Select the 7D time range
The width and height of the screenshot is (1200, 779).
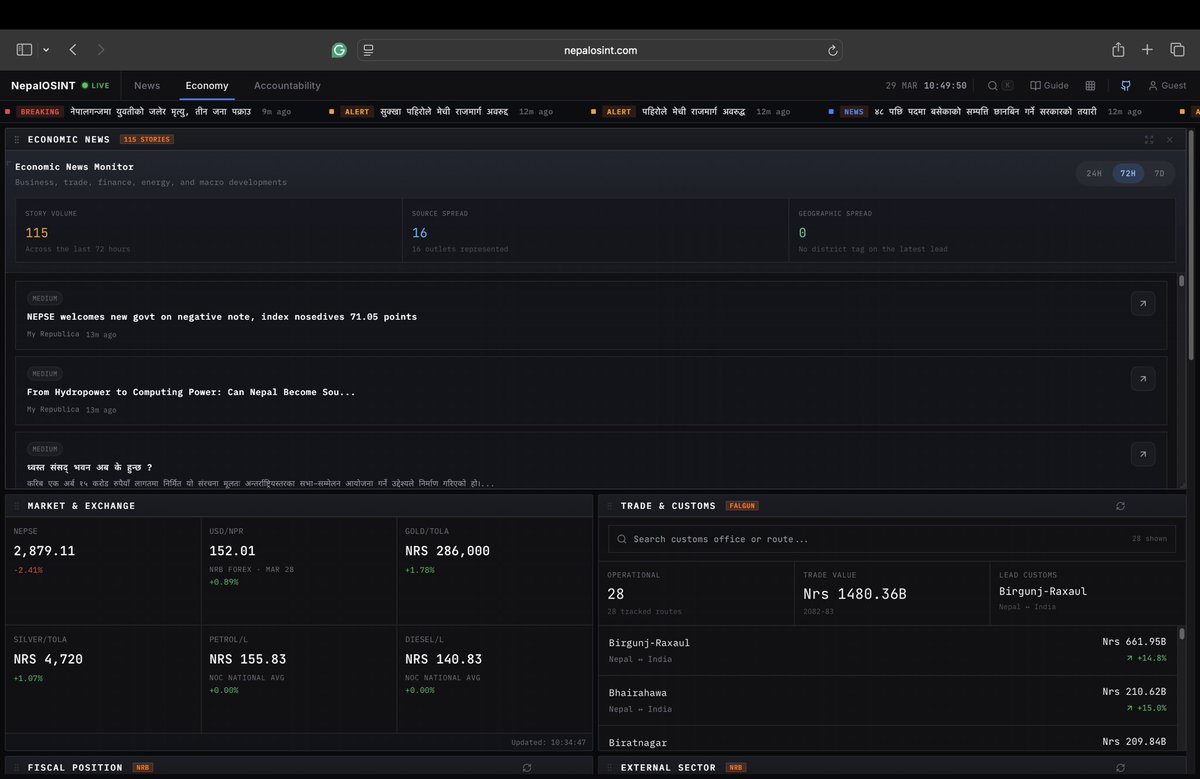(x=1159, y=173)
